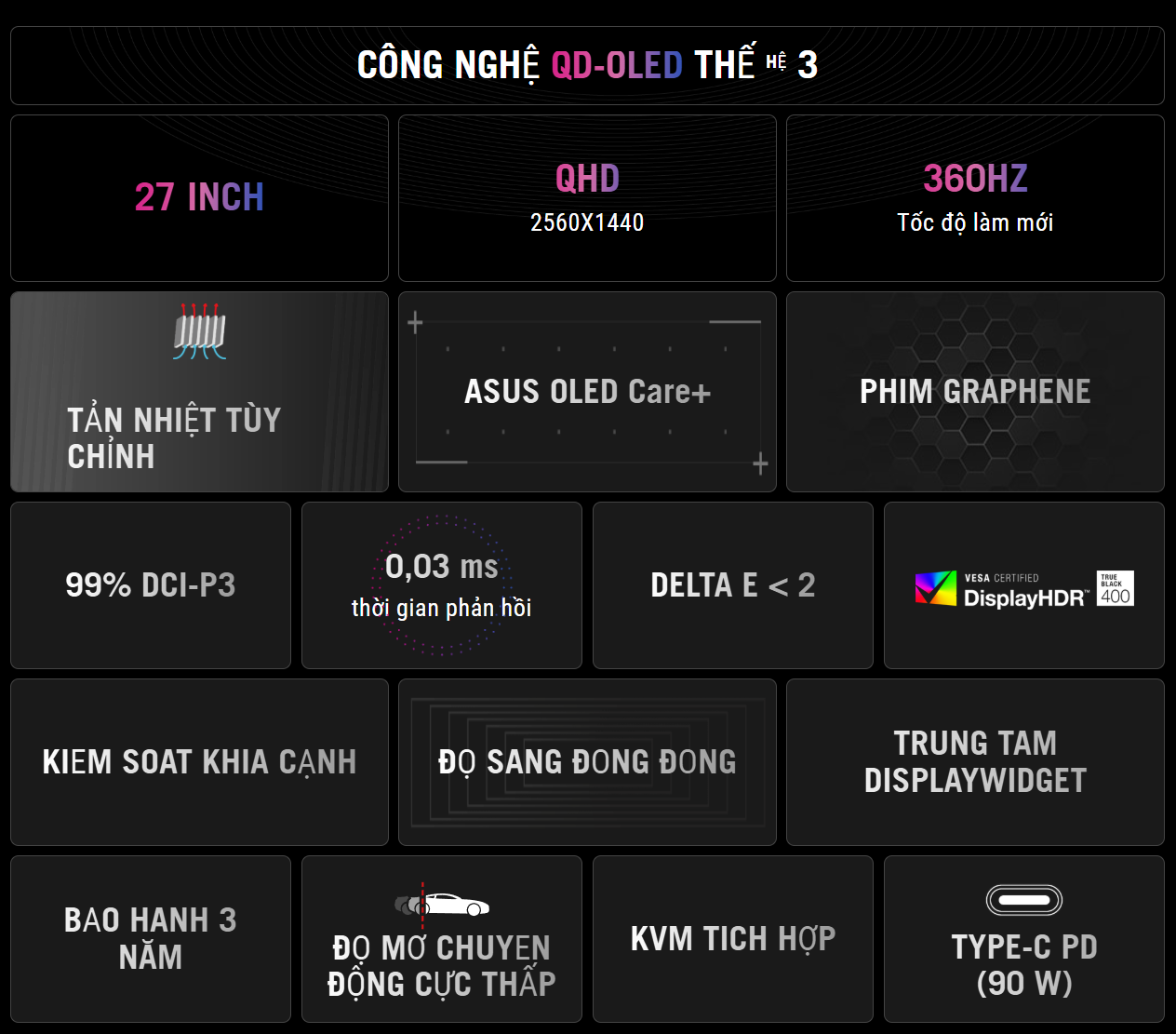Open the TRUNG TAM DISPLAYWIDGET tile
This screenshot has height=1034, width=1176.
tap(975, 762)
